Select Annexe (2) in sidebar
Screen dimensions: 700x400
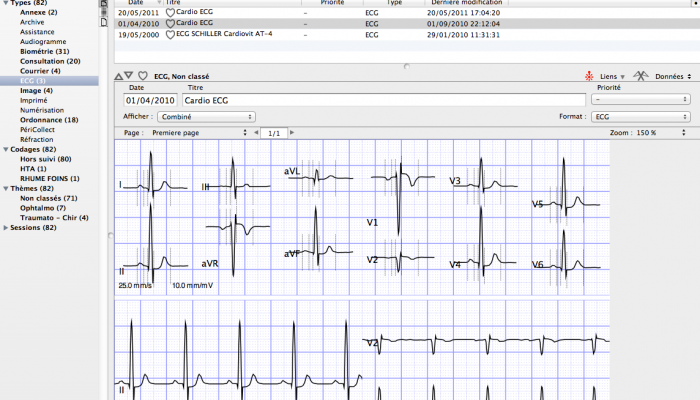point(38,12)
